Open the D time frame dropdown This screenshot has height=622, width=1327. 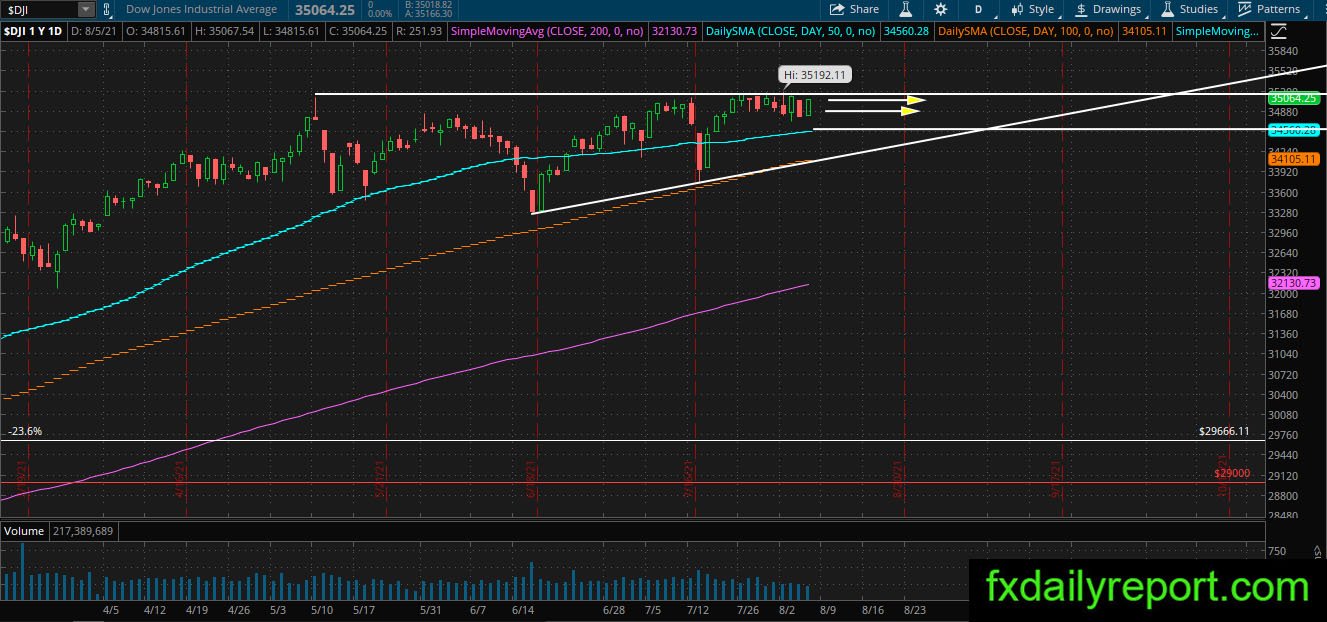(x=979, y=9)
